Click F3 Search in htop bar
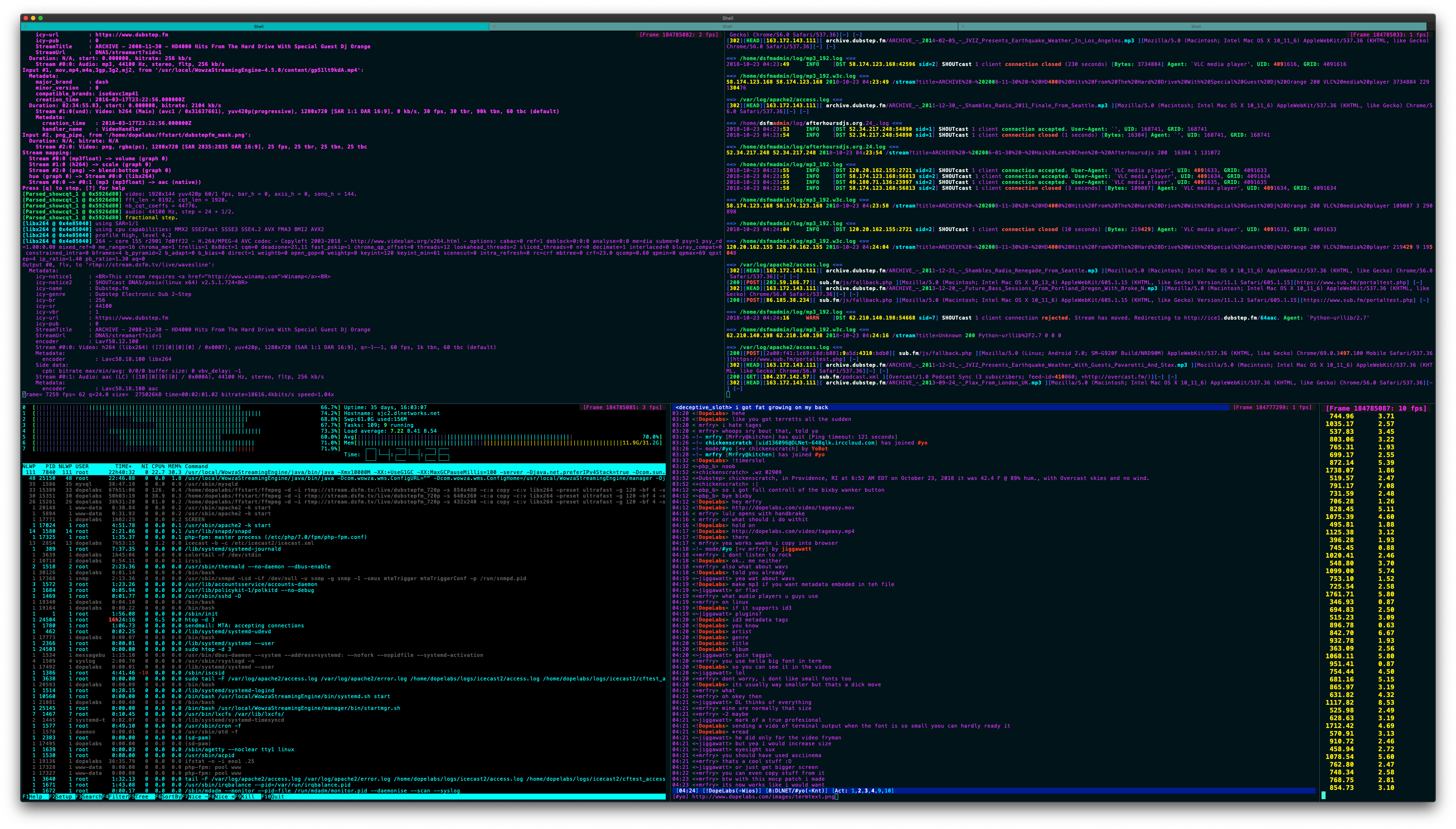 [x=89, y=797]
